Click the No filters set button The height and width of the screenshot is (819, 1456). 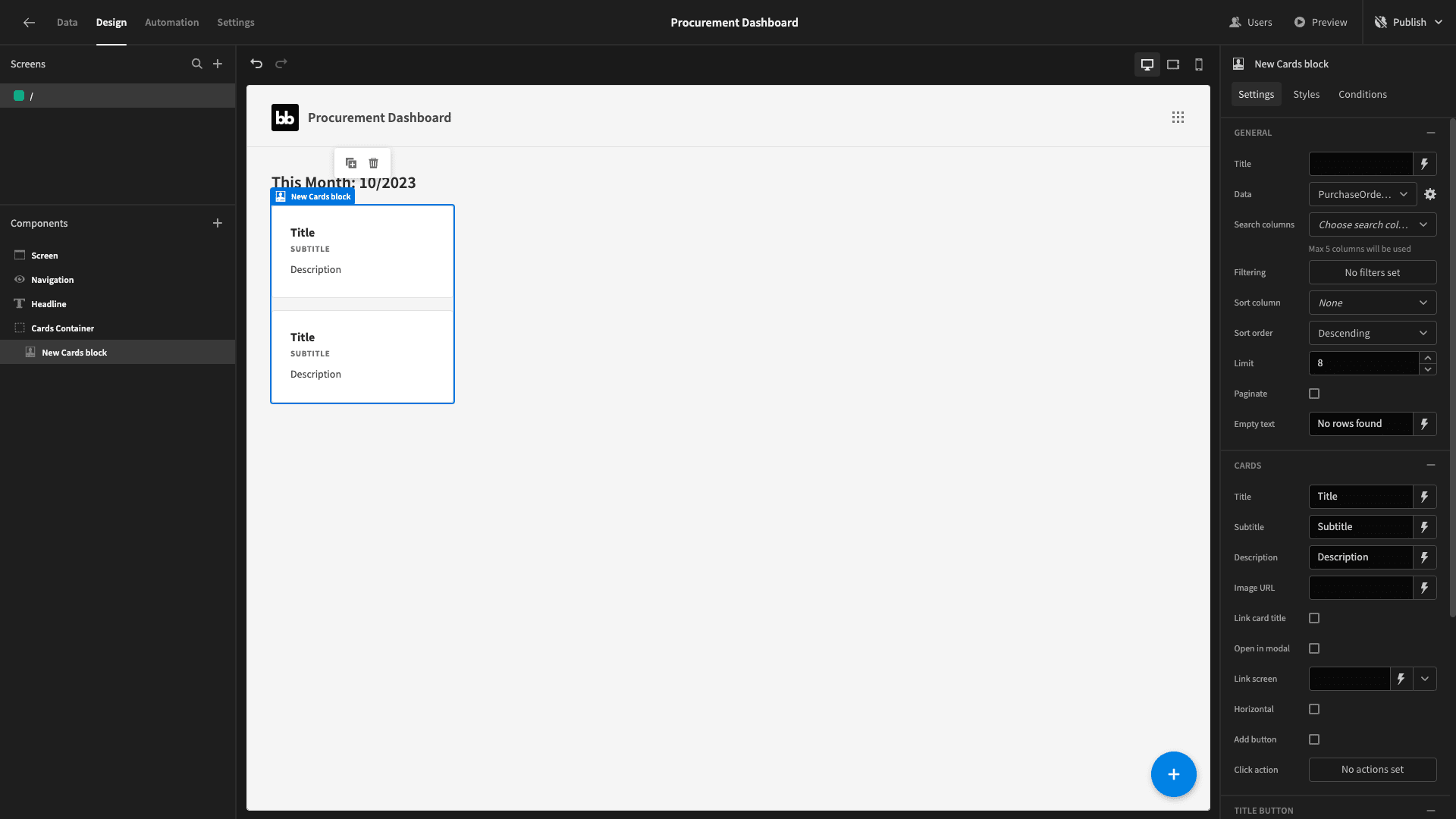[1373, 272]
